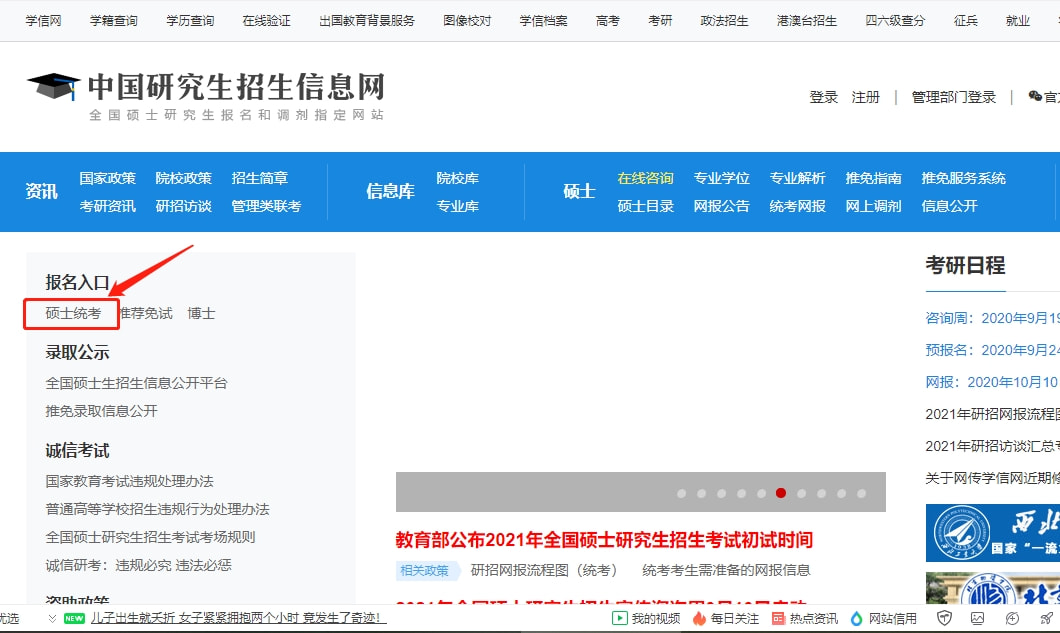This screenshot has width=1060, height=633.
Task: Open ticker headline 儿子出生就夭折
Action: (239, 618)
